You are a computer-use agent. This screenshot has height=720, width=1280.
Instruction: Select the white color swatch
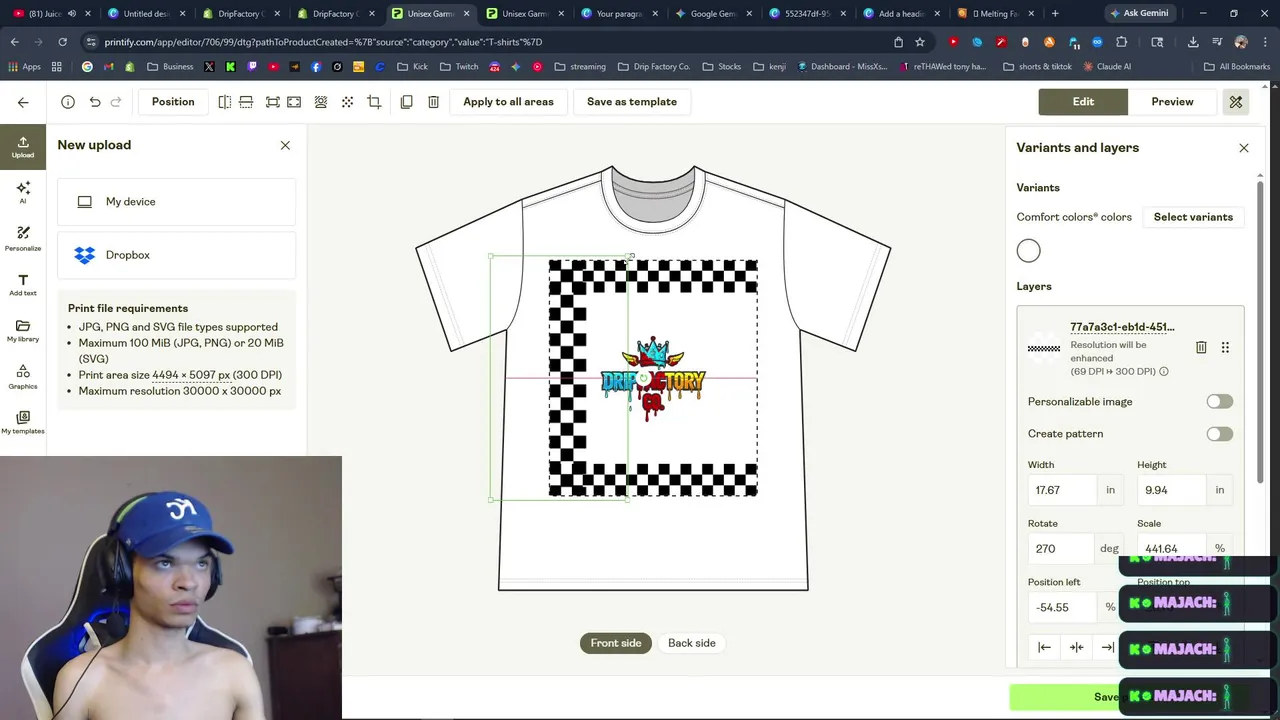1028,251
